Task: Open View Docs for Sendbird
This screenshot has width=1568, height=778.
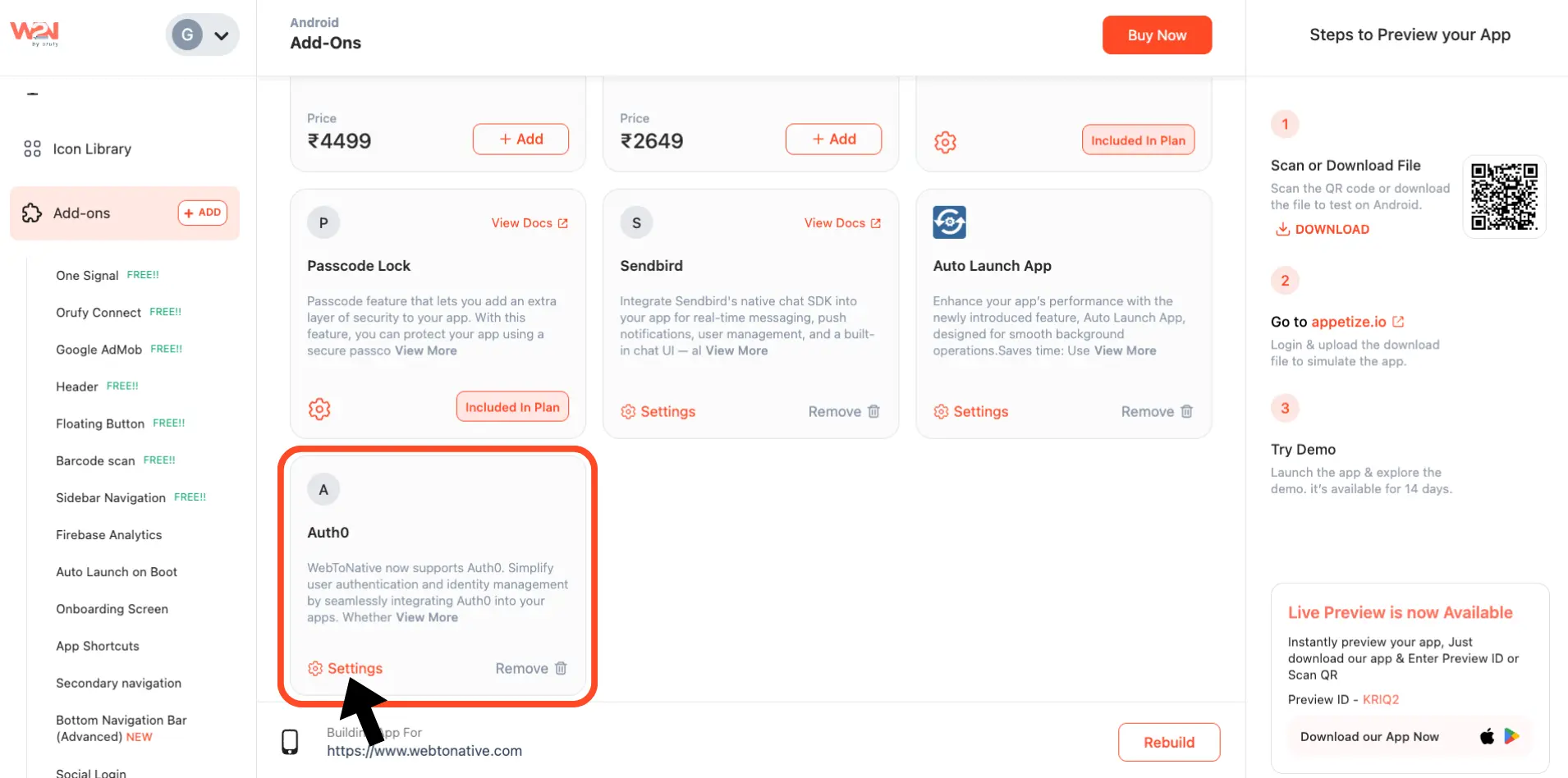Action: click(841, 223)
